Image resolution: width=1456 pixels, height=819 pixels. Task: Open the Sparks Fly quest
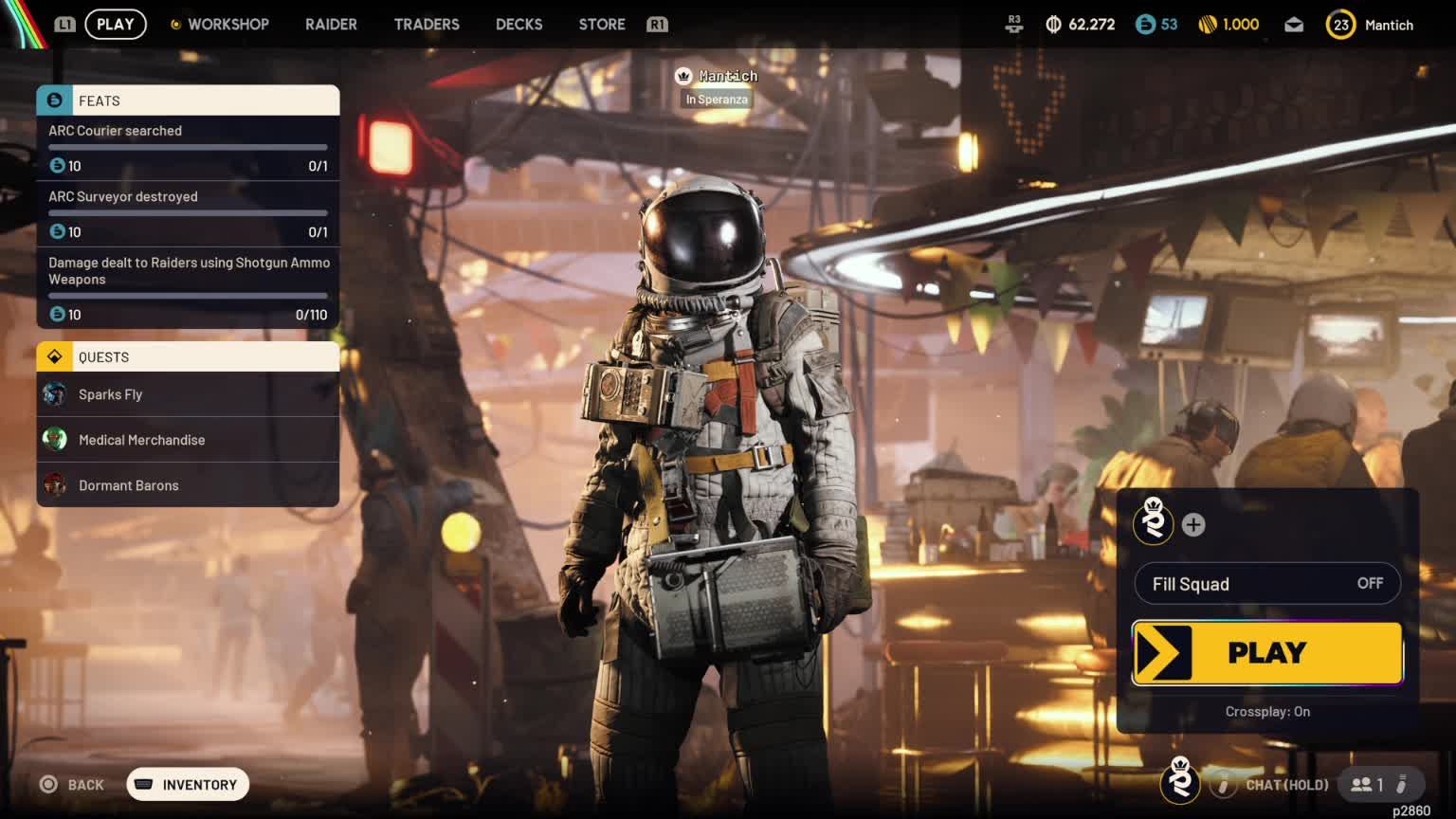(188, 394)
